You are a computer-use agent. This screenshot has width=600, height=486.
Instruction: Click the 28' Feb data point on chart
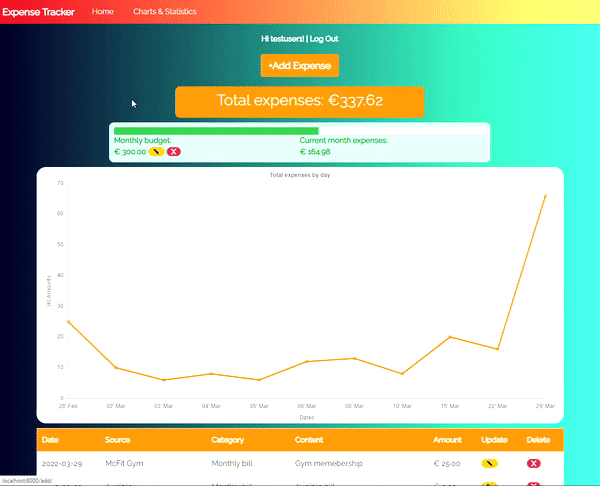[68, 321]
